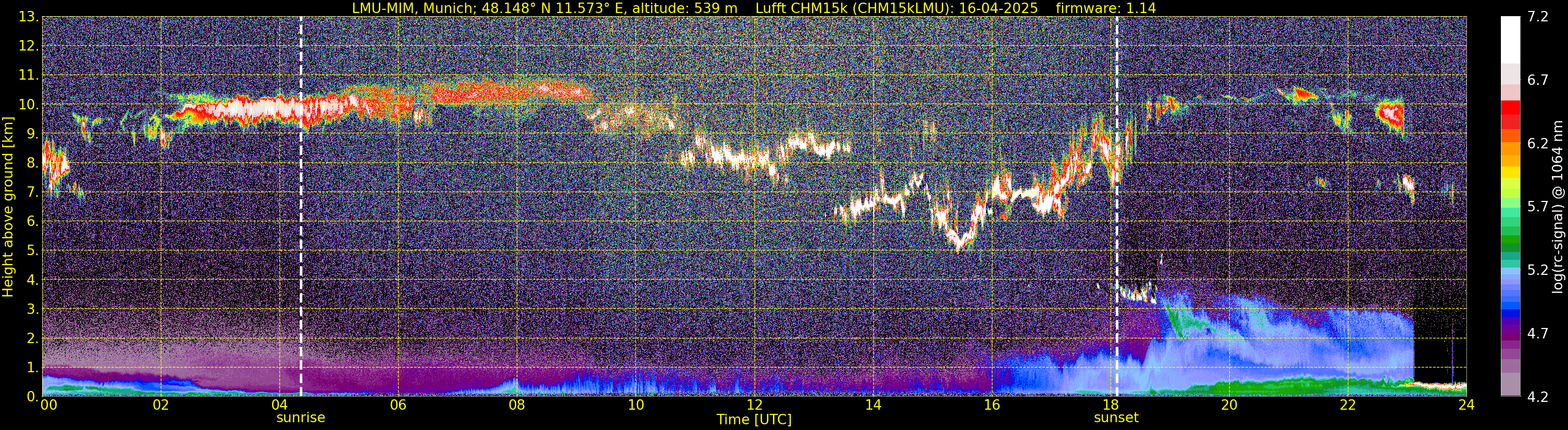Click the 'log(rc-signal) @ 1064 nm' colorbar title
The image size is (1568, 430).
coord(1558,207)
